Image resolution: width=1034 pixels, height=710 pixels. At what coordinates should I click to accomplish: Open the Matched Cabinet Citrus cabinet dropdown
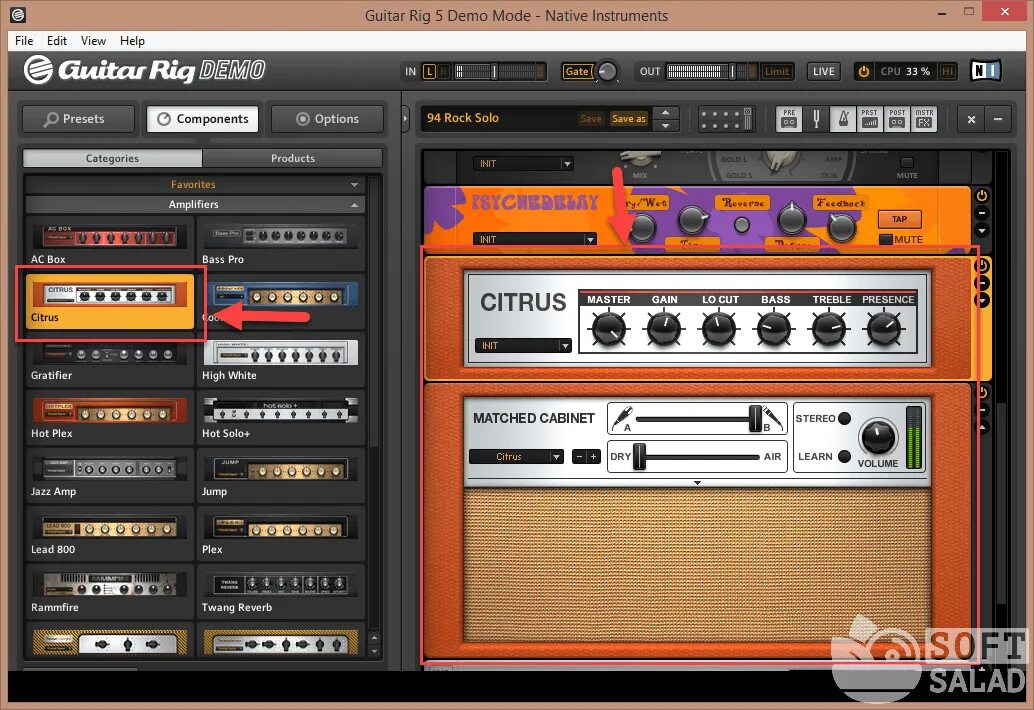(x=516, y=456)
